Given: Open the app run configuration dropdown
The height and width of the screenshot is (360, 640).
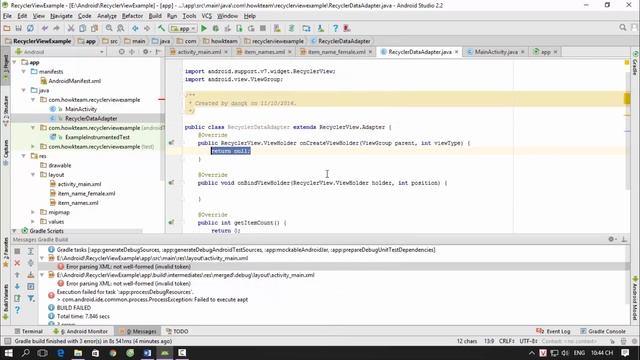Looking at the screenshot, I should tap(183, 29).
